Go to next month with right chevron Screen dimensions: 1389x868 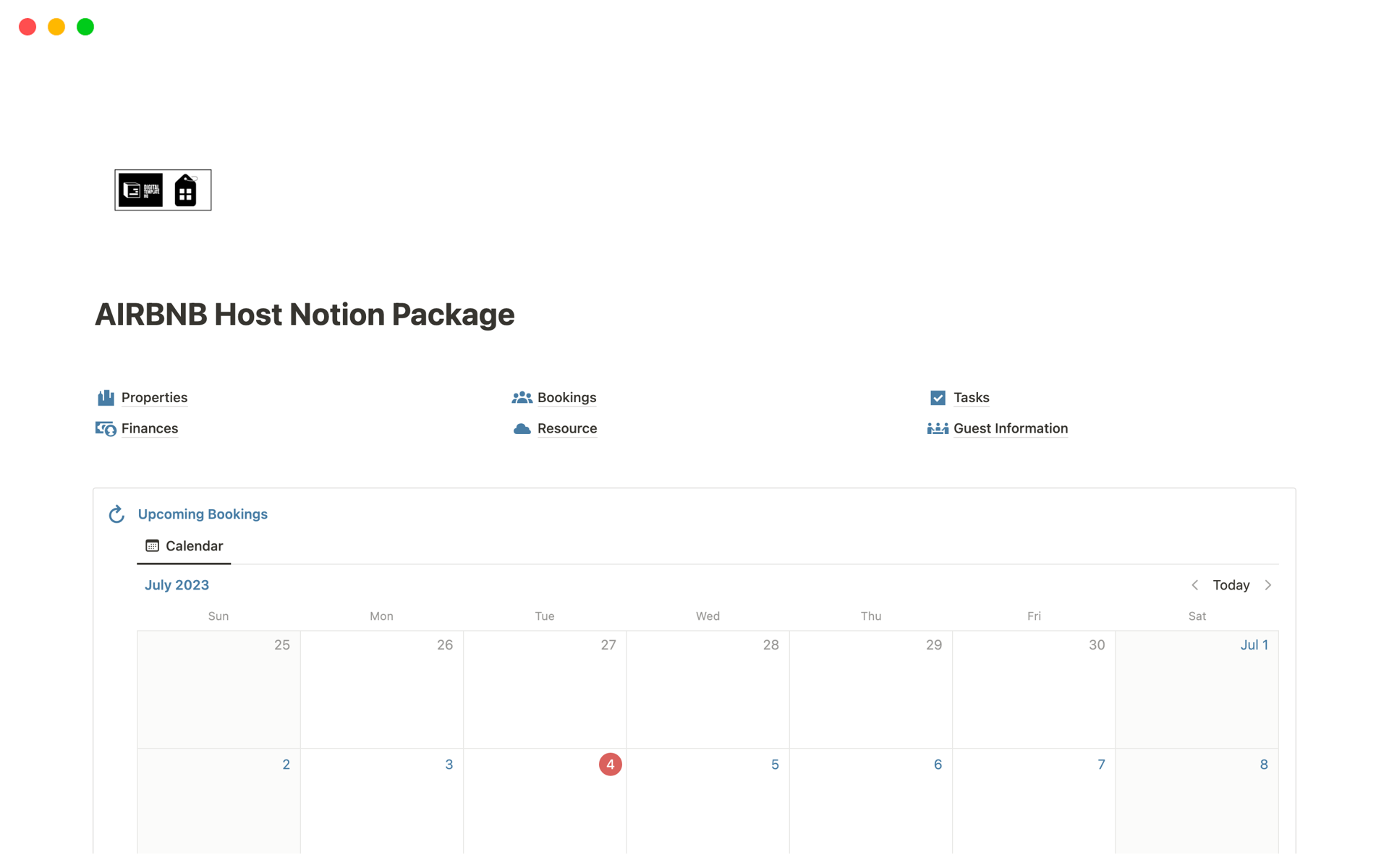(1268, 585)
